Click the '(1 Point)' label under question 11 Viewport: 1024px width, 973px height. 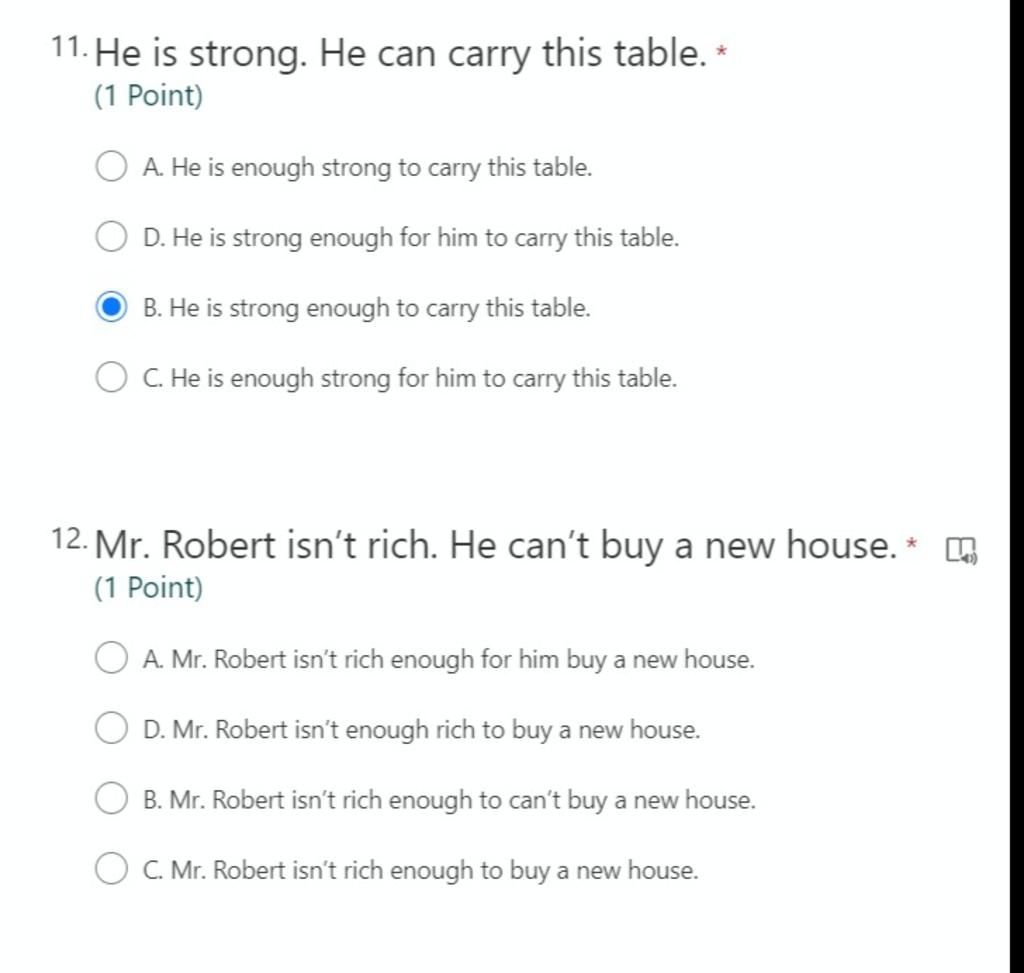click(x=148, y=97)
